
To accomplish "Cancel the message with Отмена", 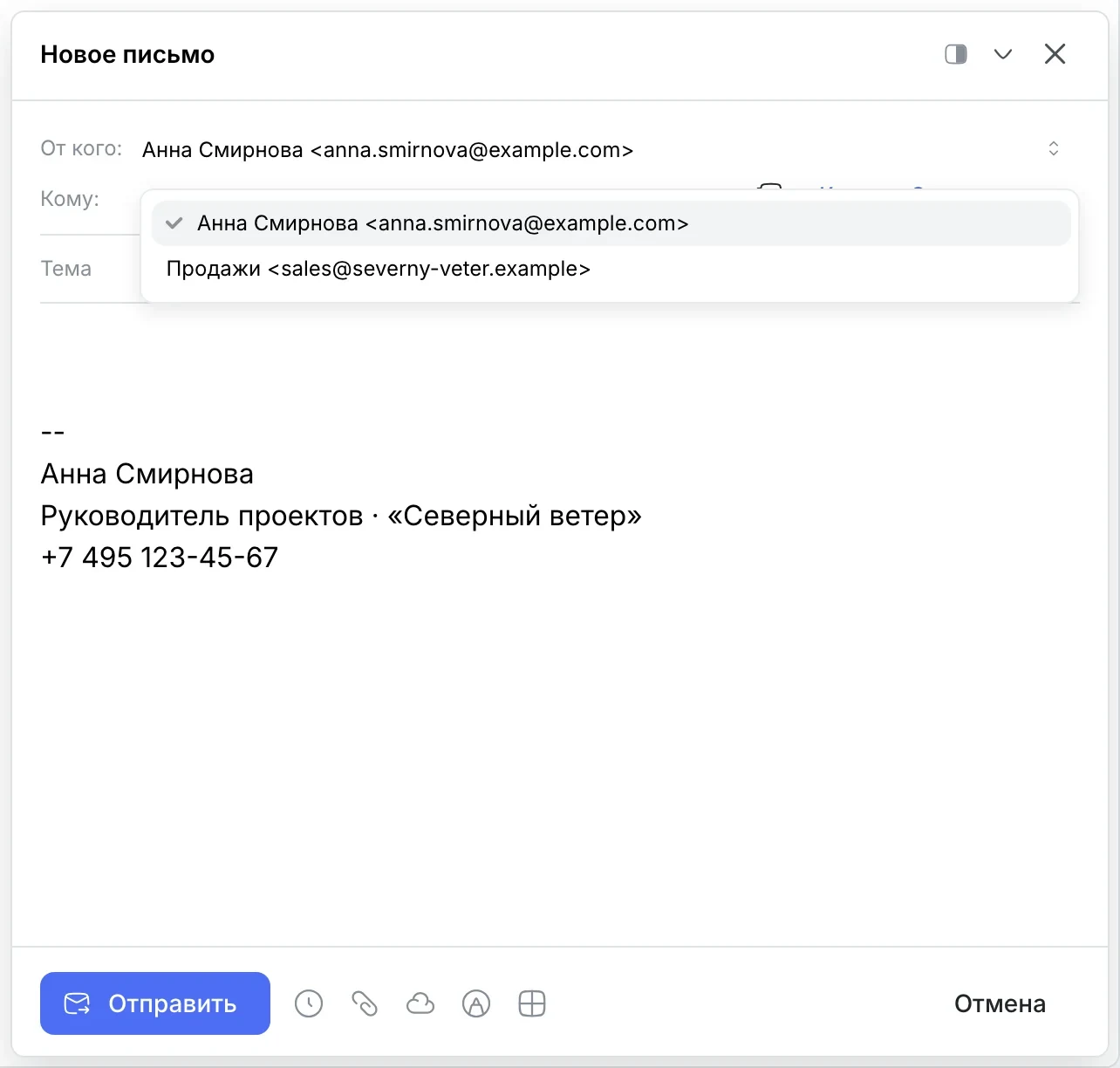I will click(x=1000, y=1003).
